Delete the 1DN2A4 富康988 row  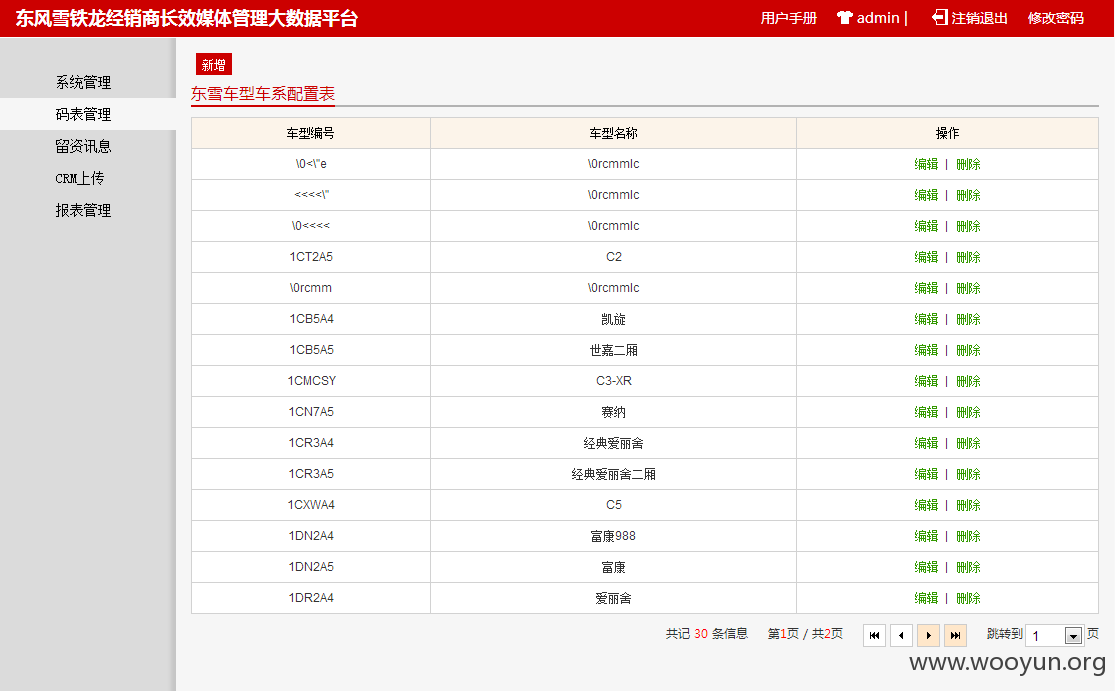pyautogui.click(x=968, y=537)
